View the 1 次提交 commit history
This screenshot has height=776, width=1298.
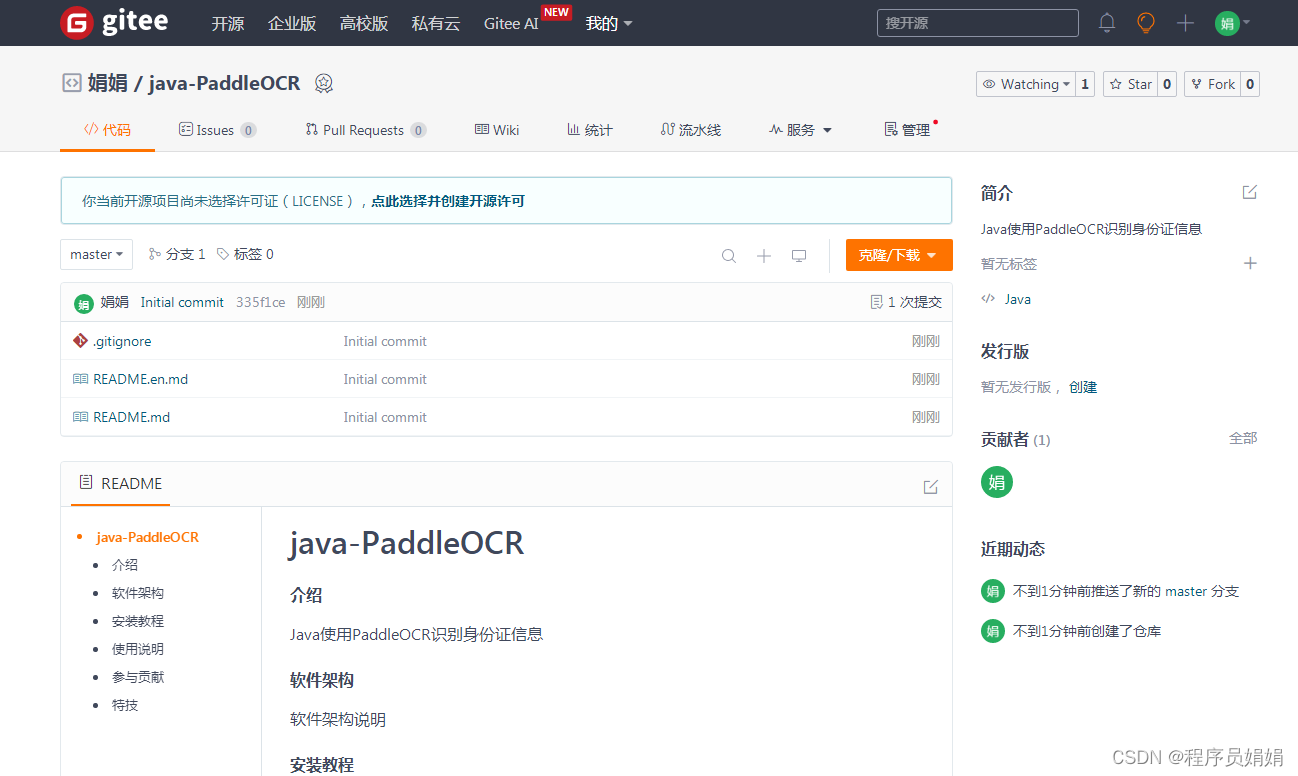coord(906,302)
